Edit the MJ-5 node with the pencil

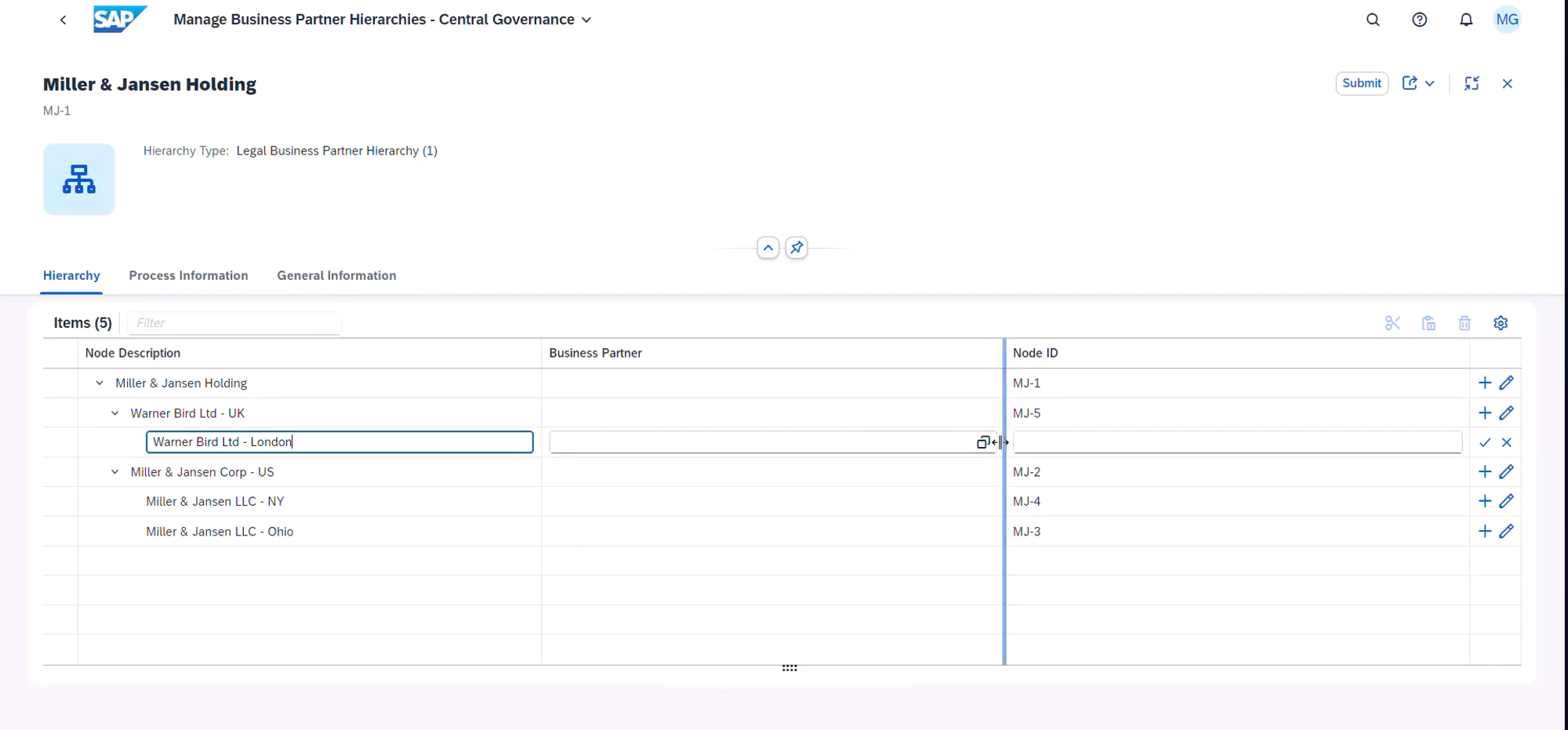coord(1506,412)
